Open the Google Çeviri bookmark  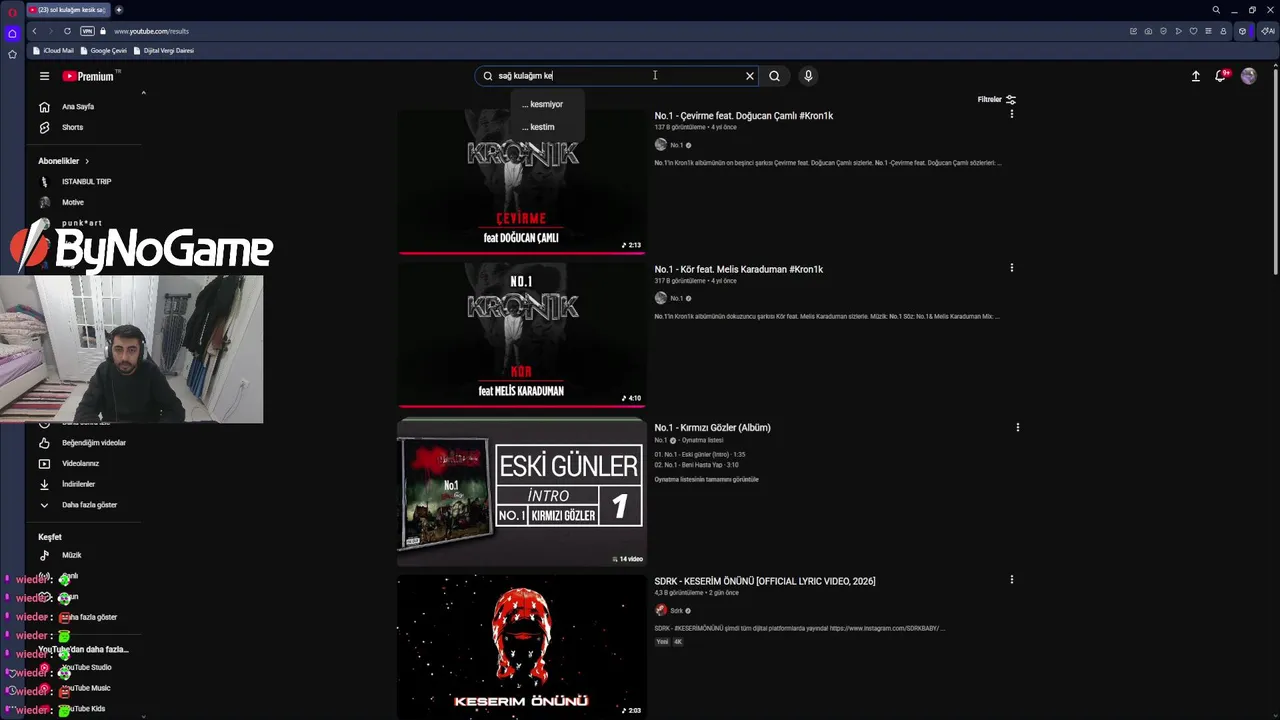104,51
